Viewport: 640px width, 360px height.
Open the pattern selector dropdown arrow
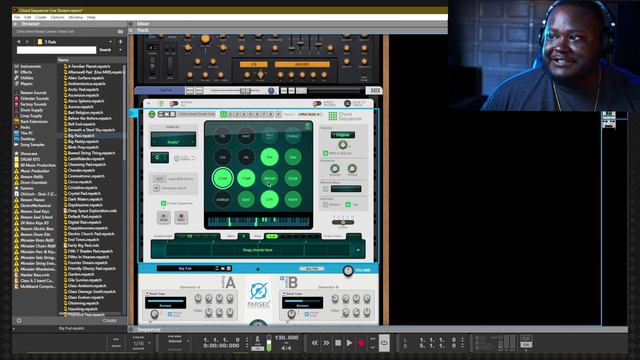tap(278, 115)
